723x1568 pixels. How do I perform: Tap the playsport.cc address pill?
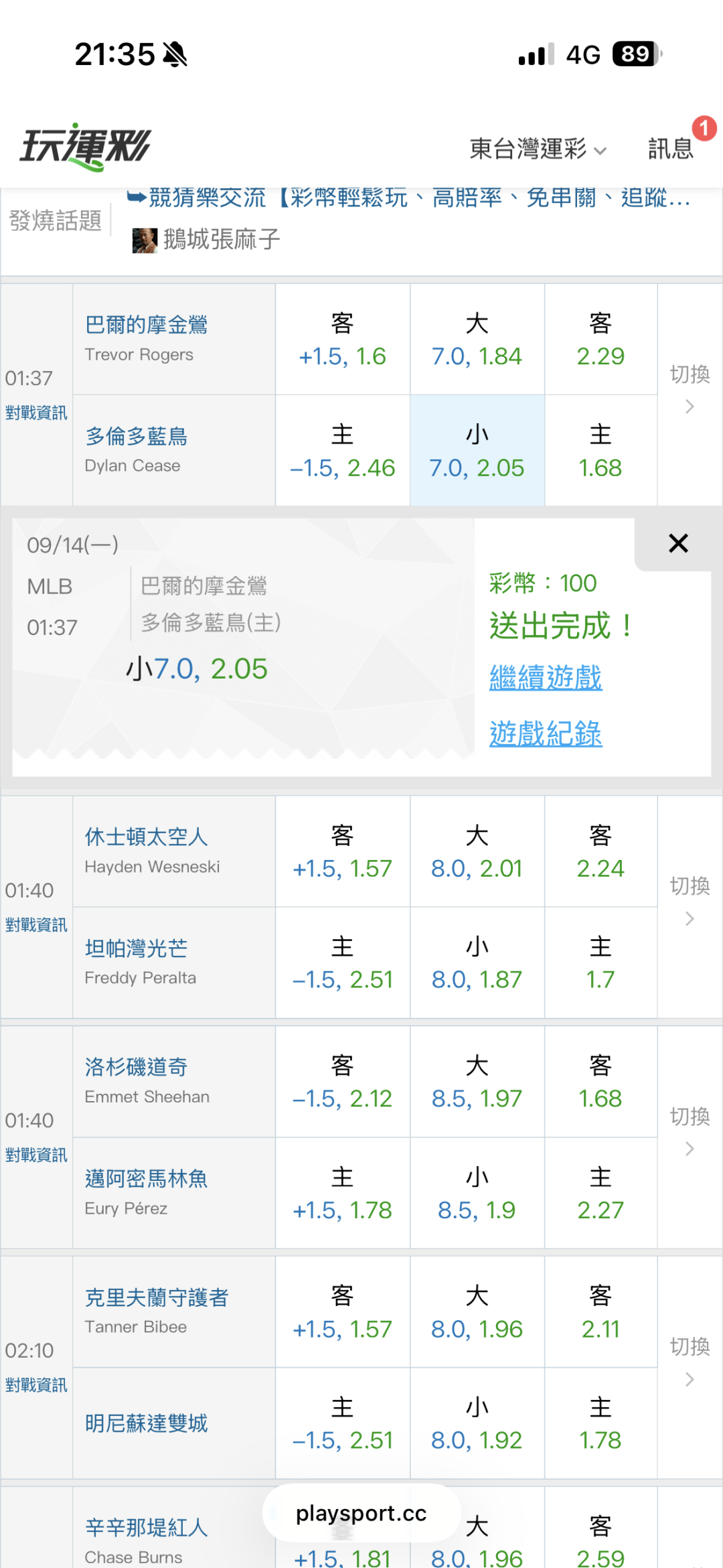coord(361,1513)
